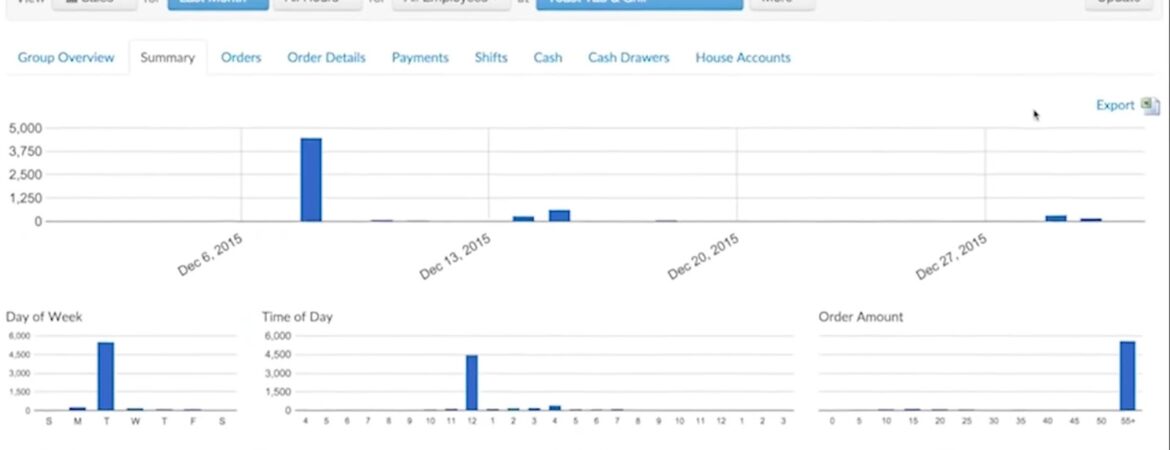Image resolution: width=1170 pixels, height=450 pixels.
Task: Open the House Accounts tab
Action: (x=742, y=57)
